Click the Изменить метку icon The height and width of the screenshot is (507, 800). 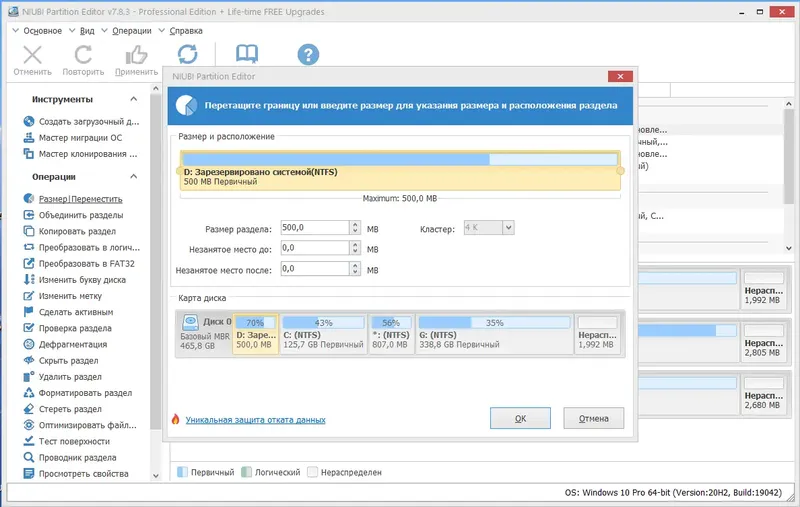point(29,296)
